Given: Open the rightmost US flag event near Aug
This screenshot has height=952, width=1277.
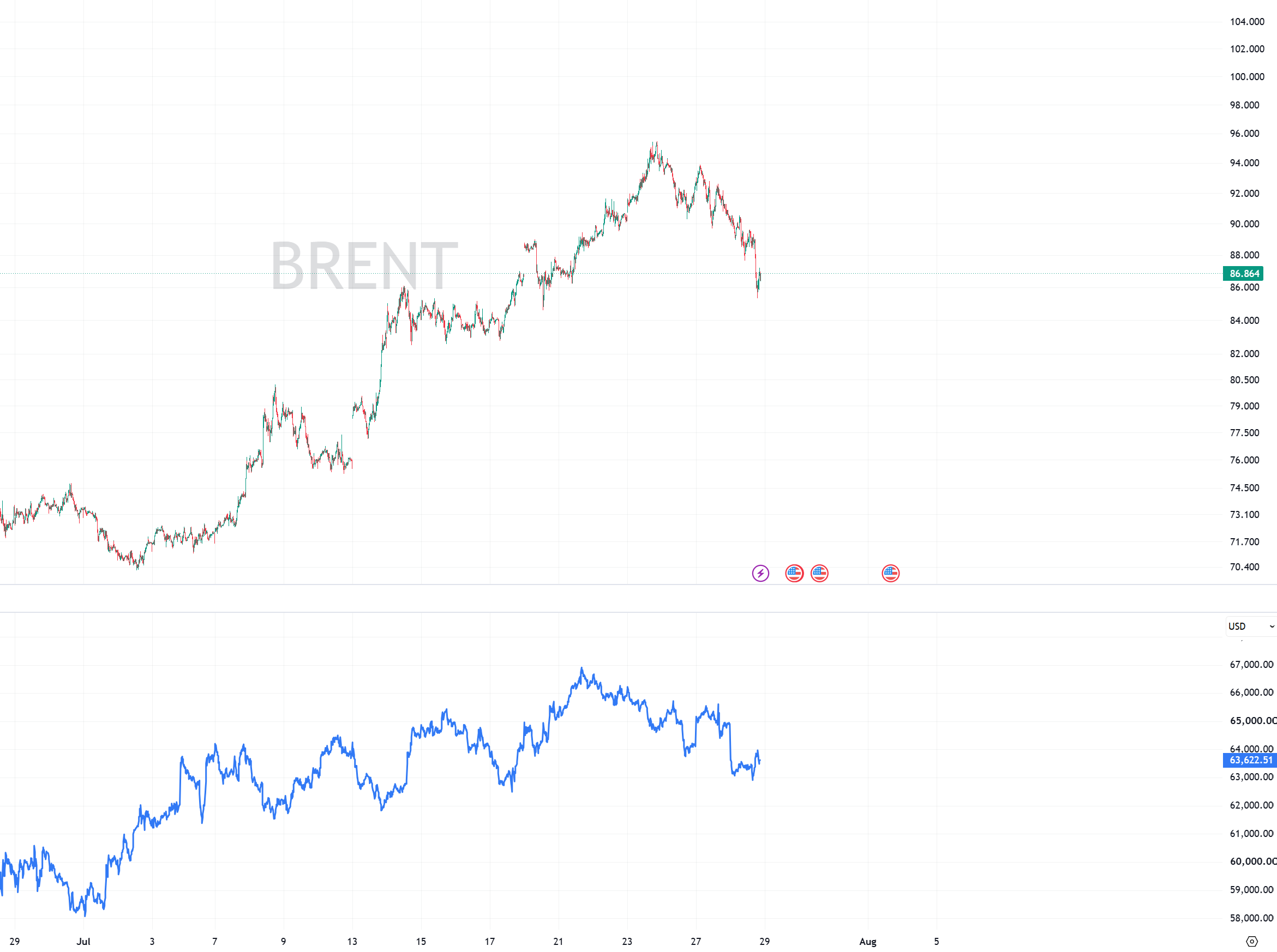Looking at the screenshot, I should pos(891,574).
